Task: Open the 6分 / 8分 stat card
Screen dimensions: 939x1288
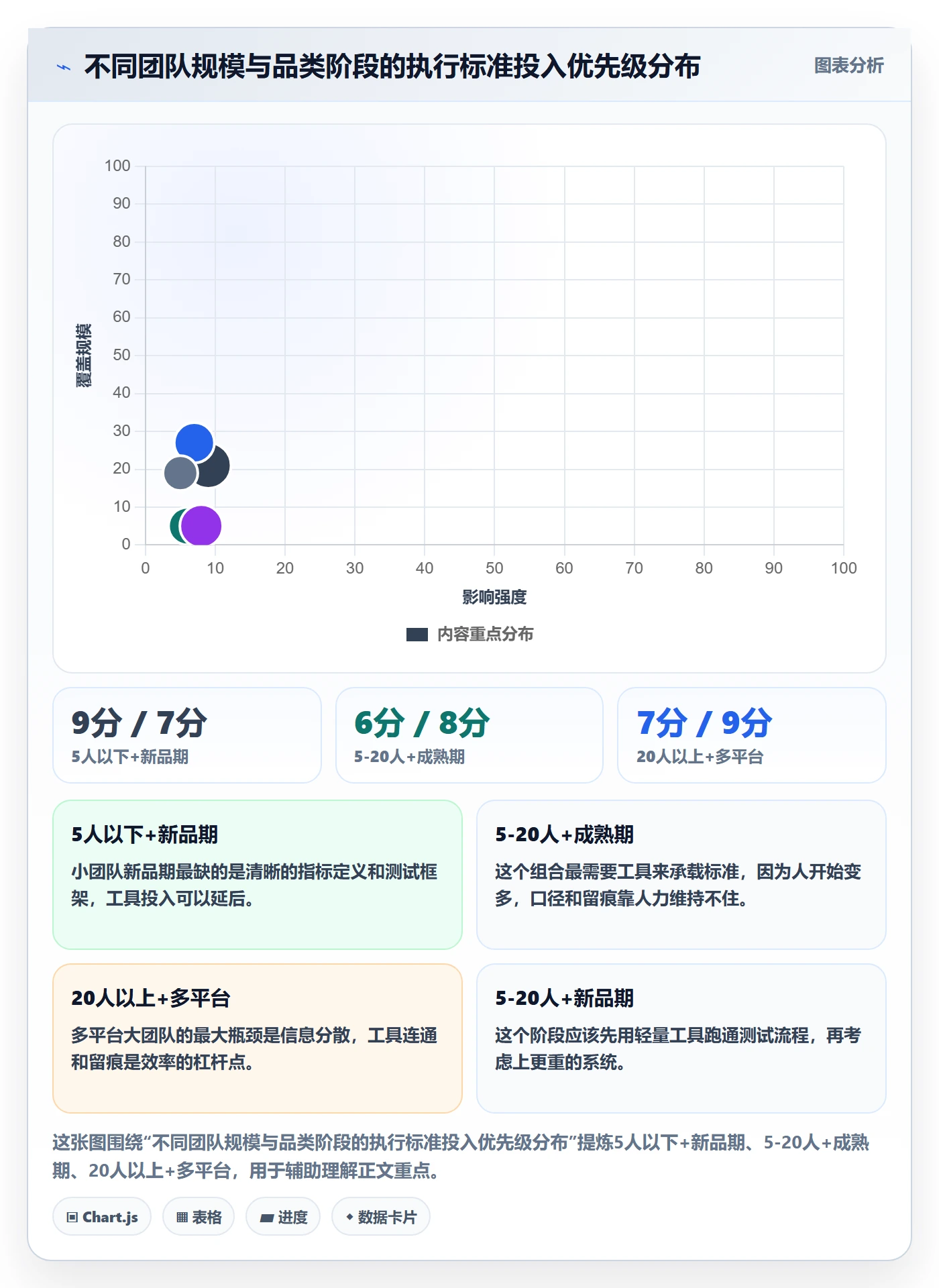Action: coord(469,735)
